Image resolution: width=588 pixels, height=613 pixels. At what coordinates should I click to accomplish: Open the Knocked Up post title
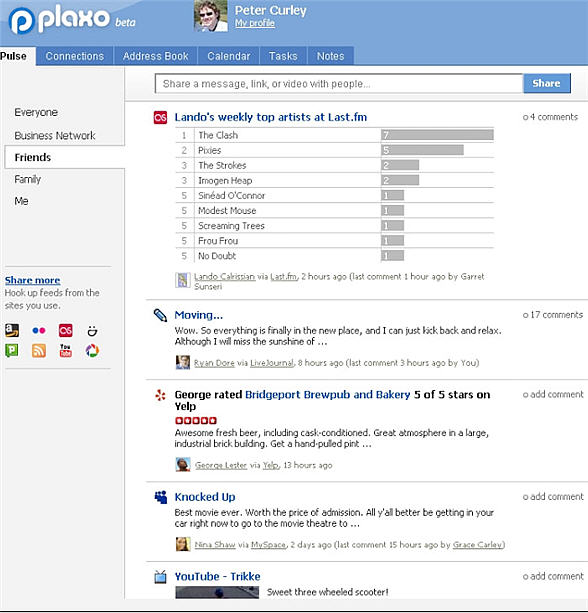pos(205,497)
